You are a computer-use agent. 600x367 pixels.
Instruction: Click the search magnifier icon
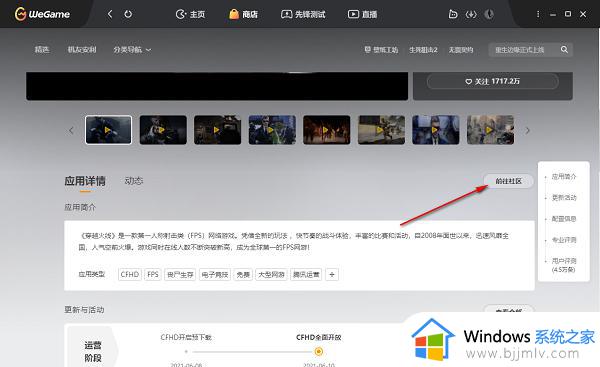point(564,49)
